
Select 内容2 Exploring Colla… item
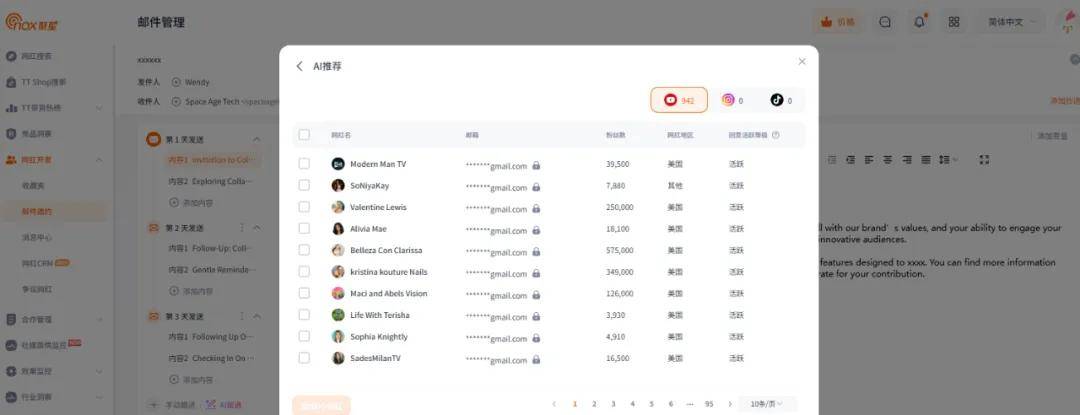tap(210, 181)
